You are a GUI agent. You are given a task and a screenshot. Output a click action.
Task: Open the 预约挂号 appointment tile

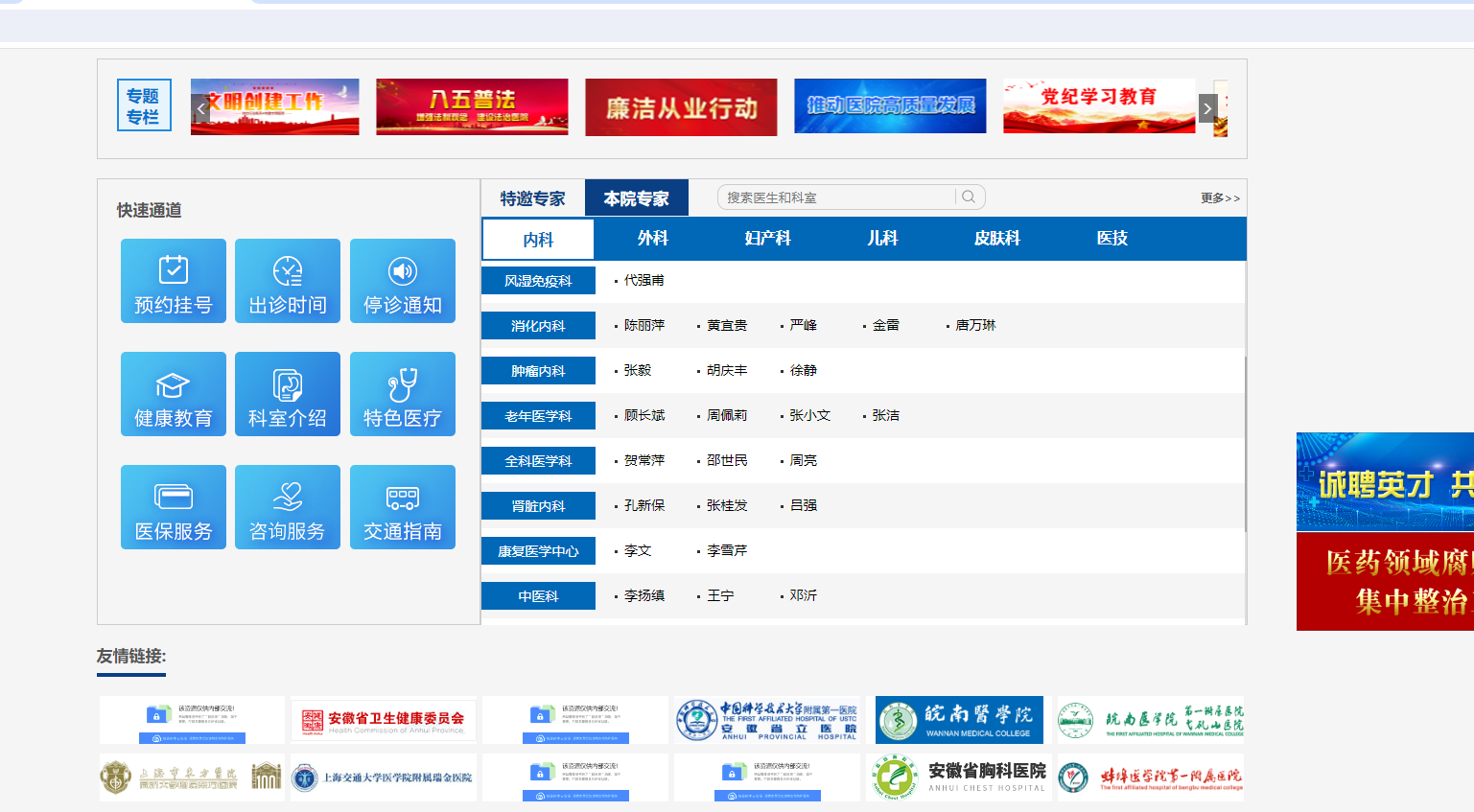[x=174, y=281]
